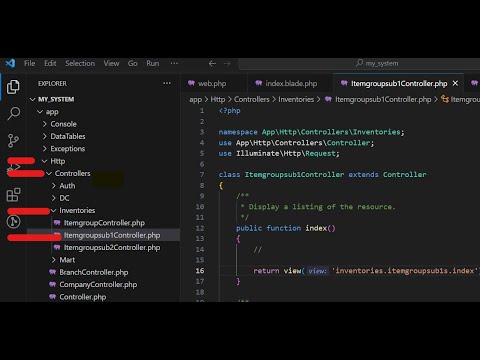Click line number 7 in gutter
The width and height of the screenshot is (480, 360).
[202, 175]
